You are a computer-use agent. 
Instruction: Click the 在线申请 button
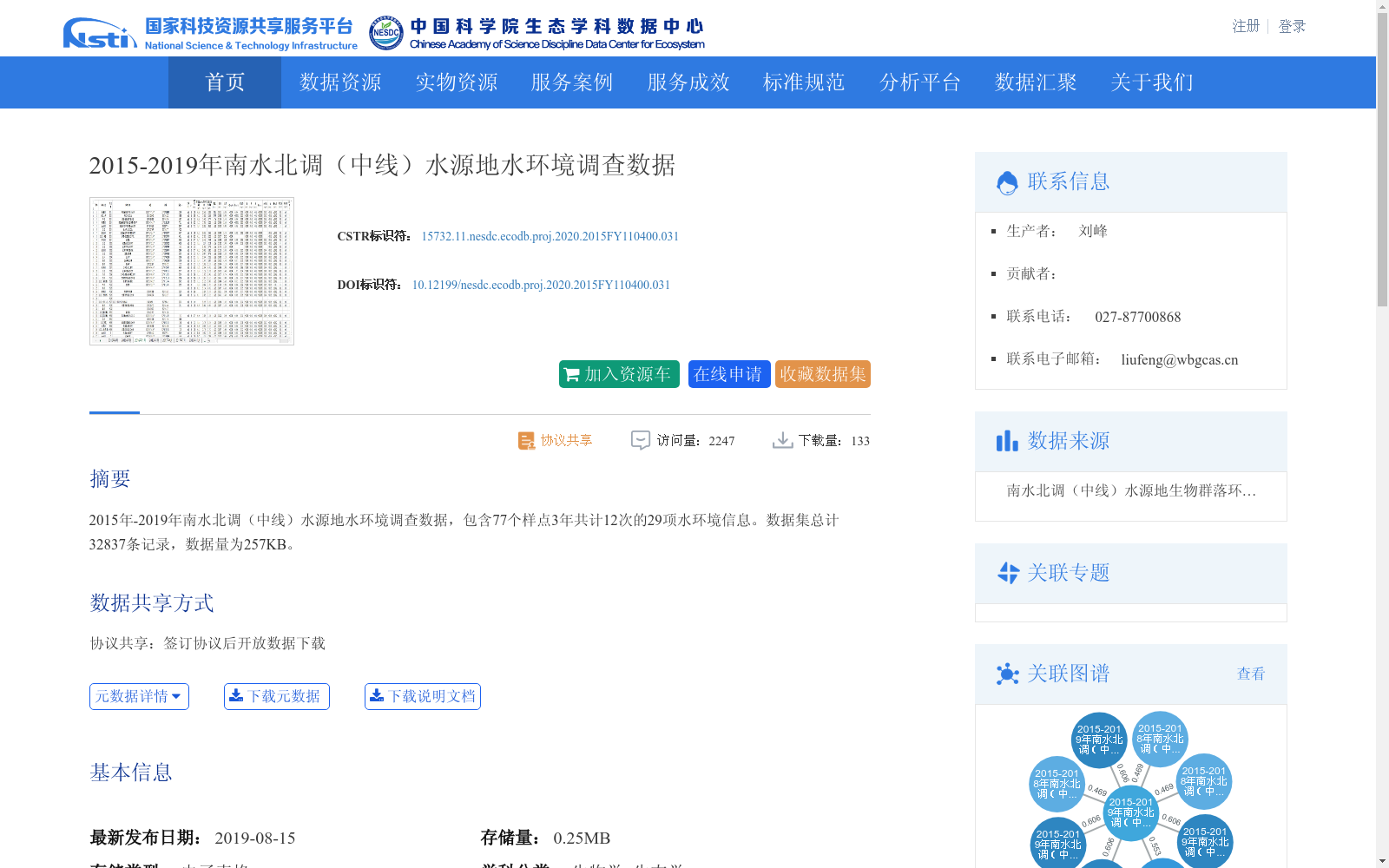coord(729,374)
